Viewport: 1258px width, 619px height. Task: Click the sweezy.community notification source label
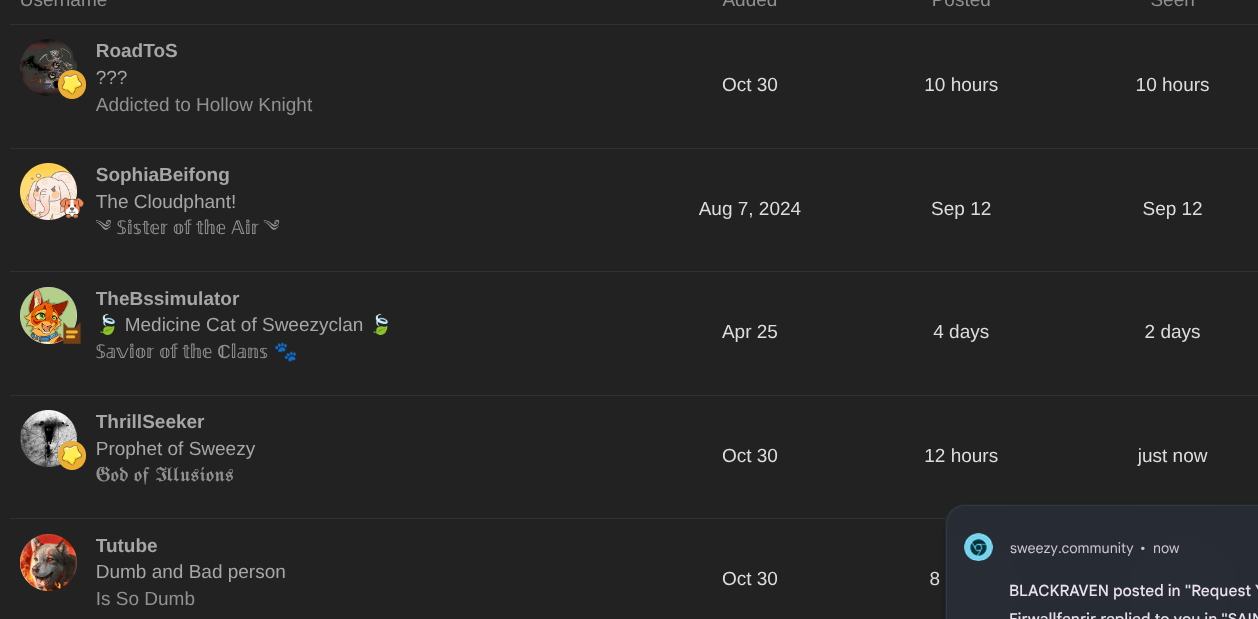pyautogui.click(x=1071, y=548)
